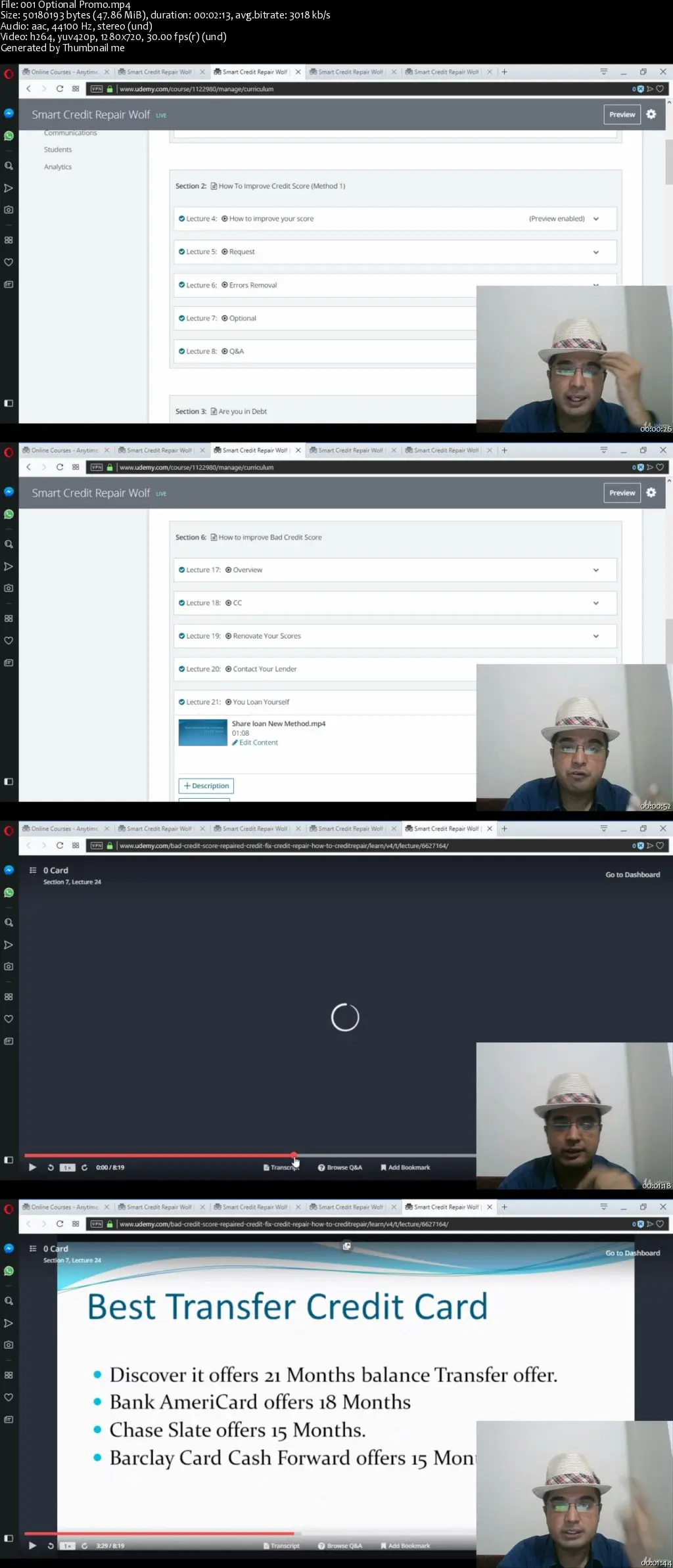Open sidebar Speed Dial grid in 00:00:26 frame
The height and width of the screenshot is (1568, 673).
click(9, 240)
